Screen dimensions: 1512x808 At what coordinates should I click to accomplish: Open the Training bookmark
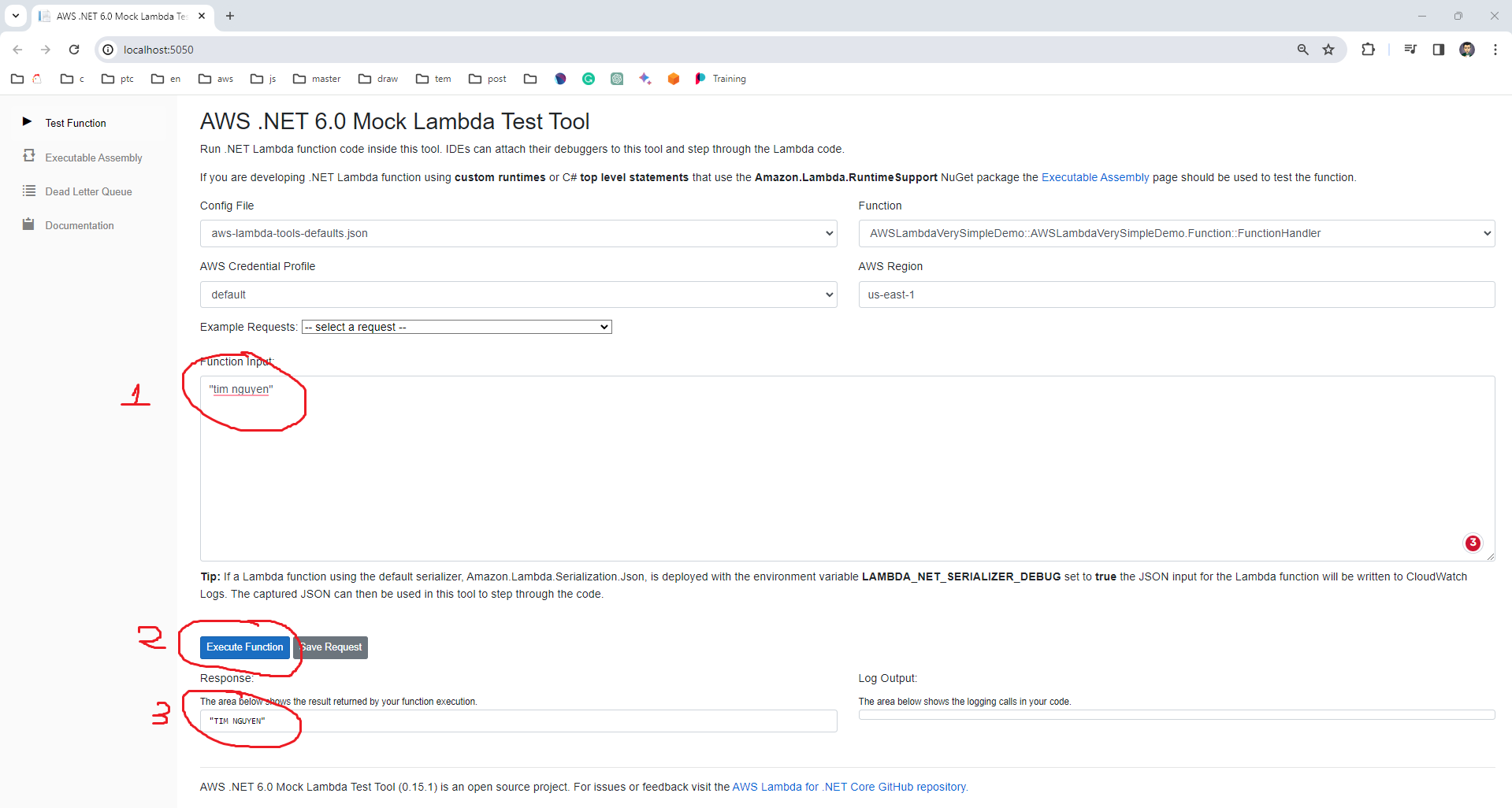721,79
